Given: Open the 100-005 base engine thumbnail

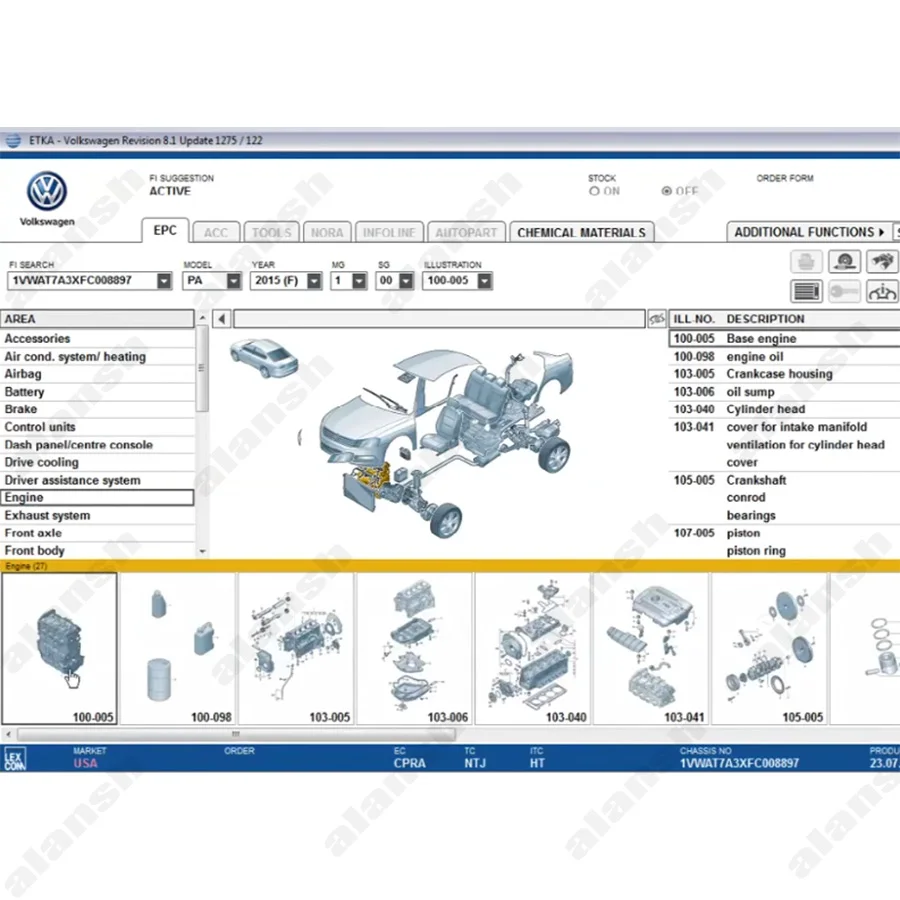Looking at the screenshot, I should click(x=60, y=649).
